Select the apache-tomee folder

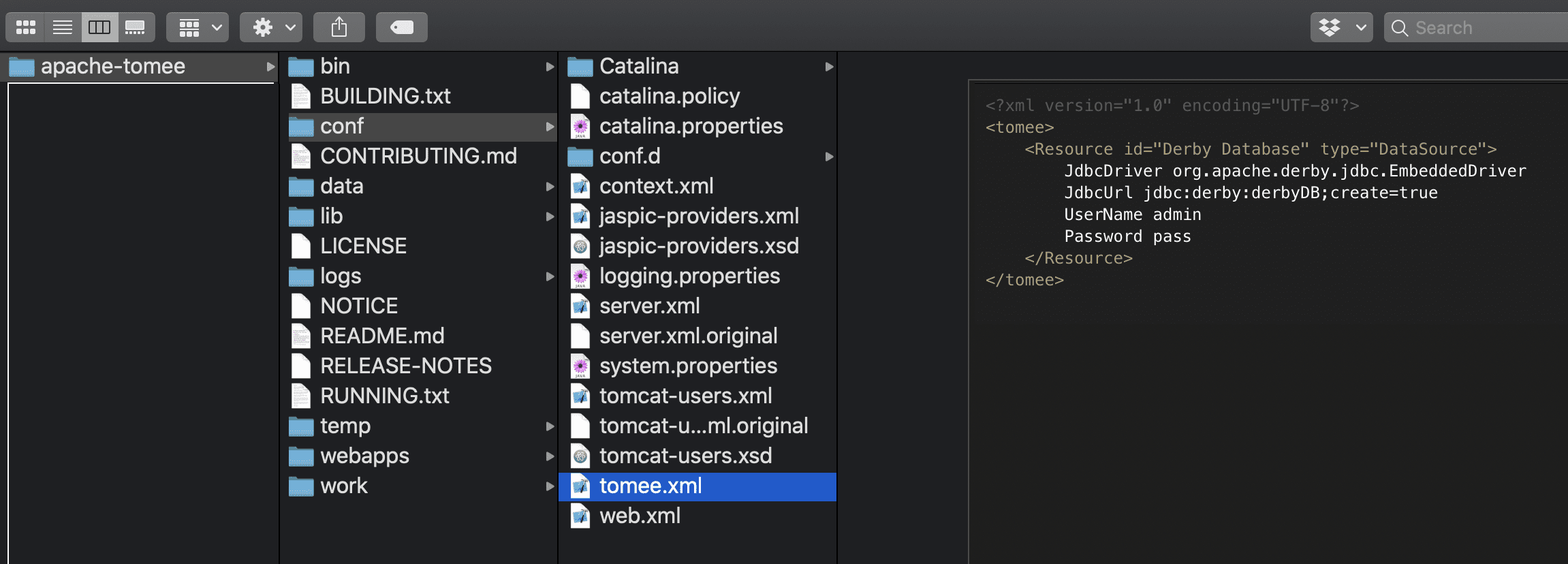tap(113, 67)
